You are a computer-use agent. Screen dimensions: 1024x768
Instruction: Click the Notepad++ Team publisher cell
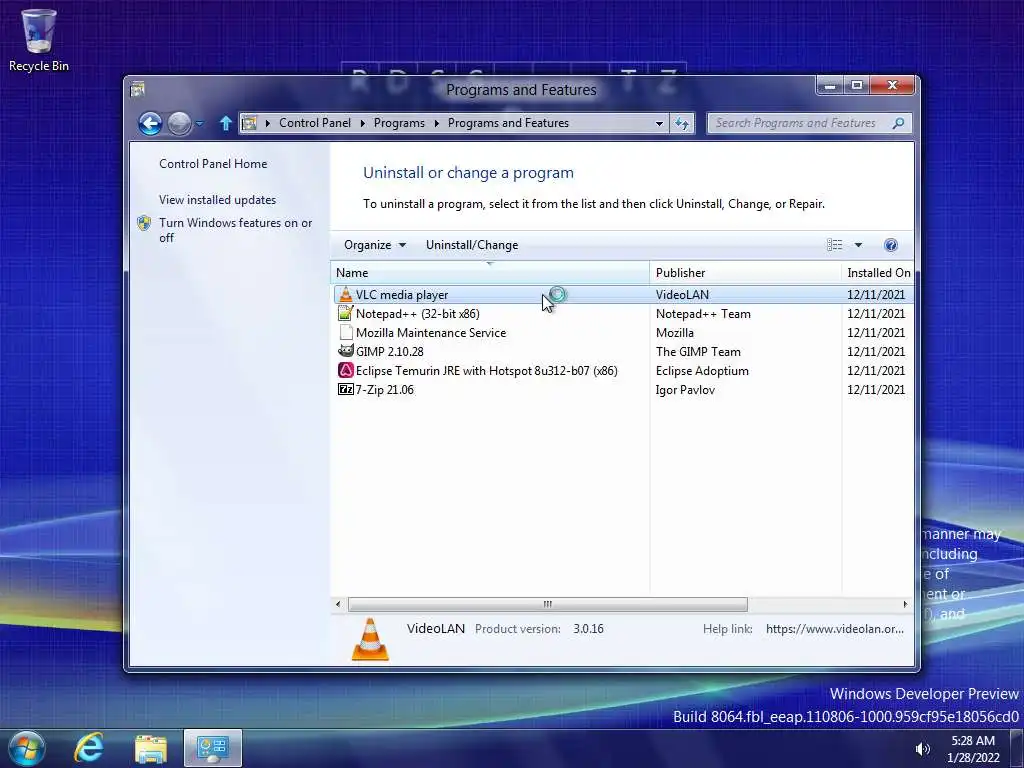703,313
